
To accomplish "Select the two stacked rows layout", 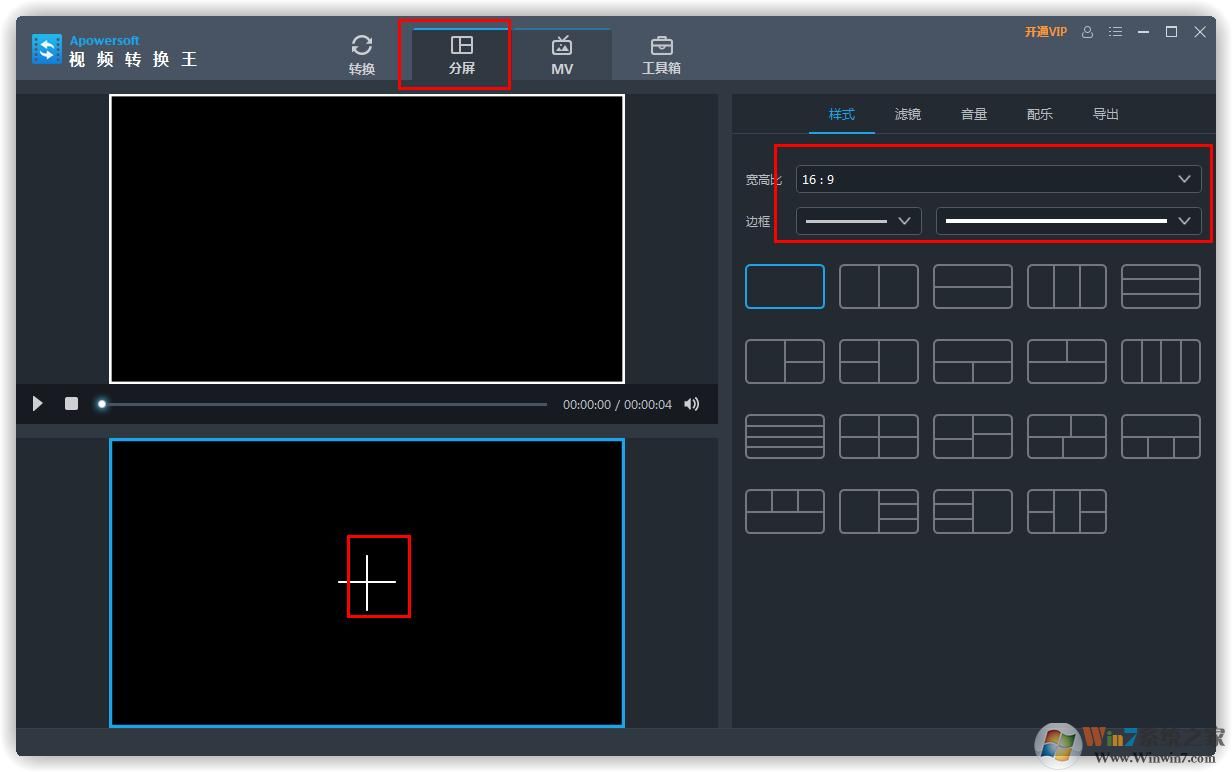I will tap(972, 287).
